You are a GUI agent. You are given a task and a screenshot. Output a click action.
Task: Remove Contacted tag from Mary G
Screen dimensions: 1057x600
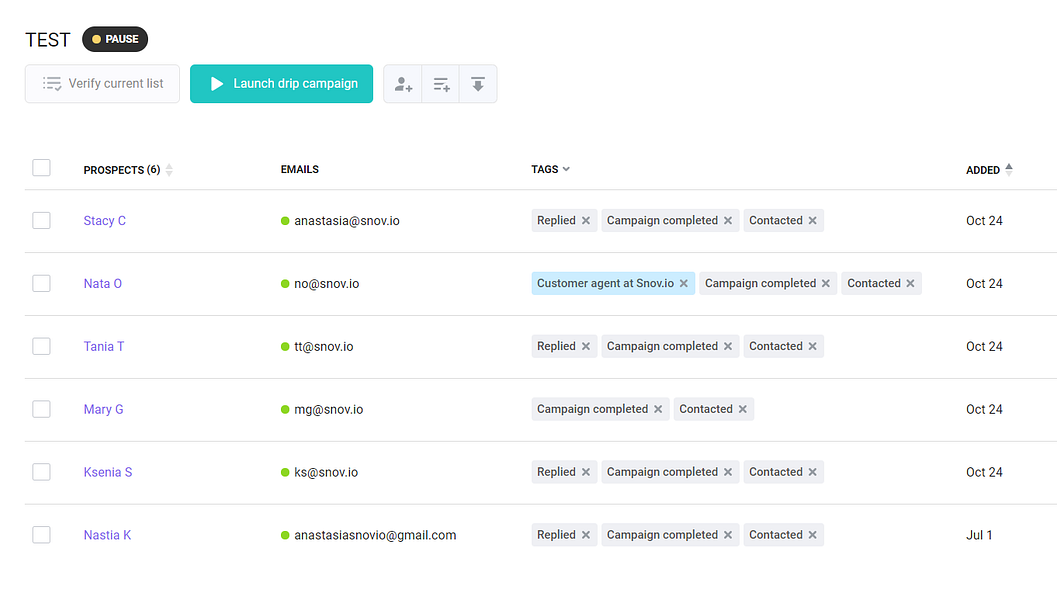coord(743,409)
